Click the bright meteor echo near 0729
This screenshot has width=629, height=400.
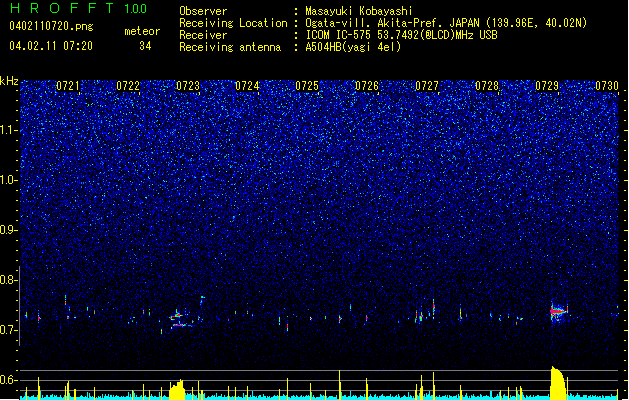pos(558,311)
